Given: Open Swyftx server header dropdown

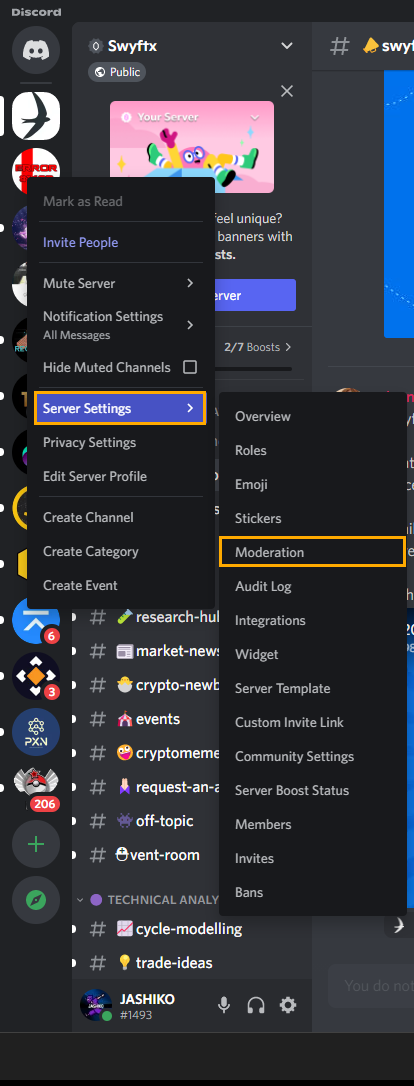Looking at the screenshot, I should 287,46.
